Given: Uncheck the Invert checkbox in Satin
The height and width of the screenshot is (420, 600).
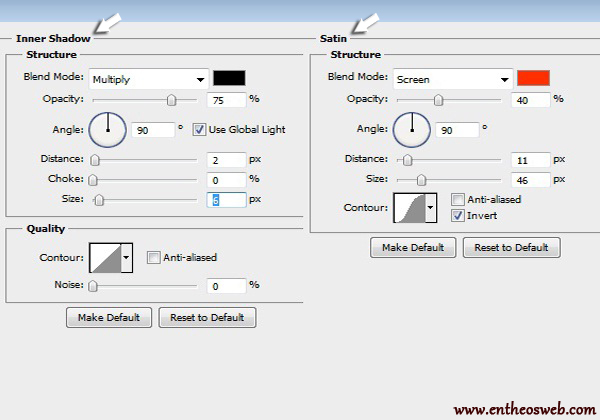Looking at the screenshot, I should 458,215.
